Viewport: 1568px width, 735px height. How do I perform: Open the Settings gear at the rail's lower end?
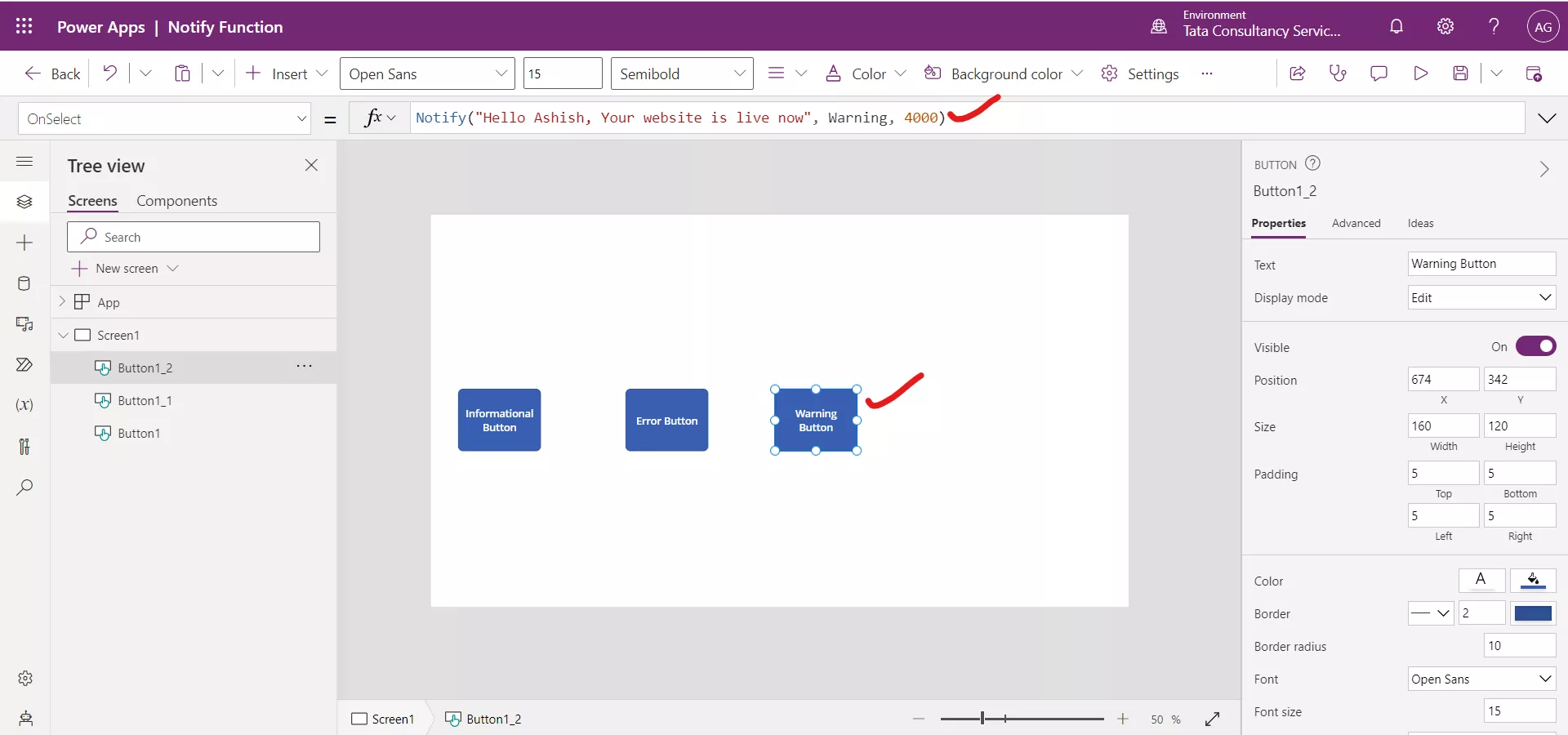pyautogui.click(x=25, y=678)
